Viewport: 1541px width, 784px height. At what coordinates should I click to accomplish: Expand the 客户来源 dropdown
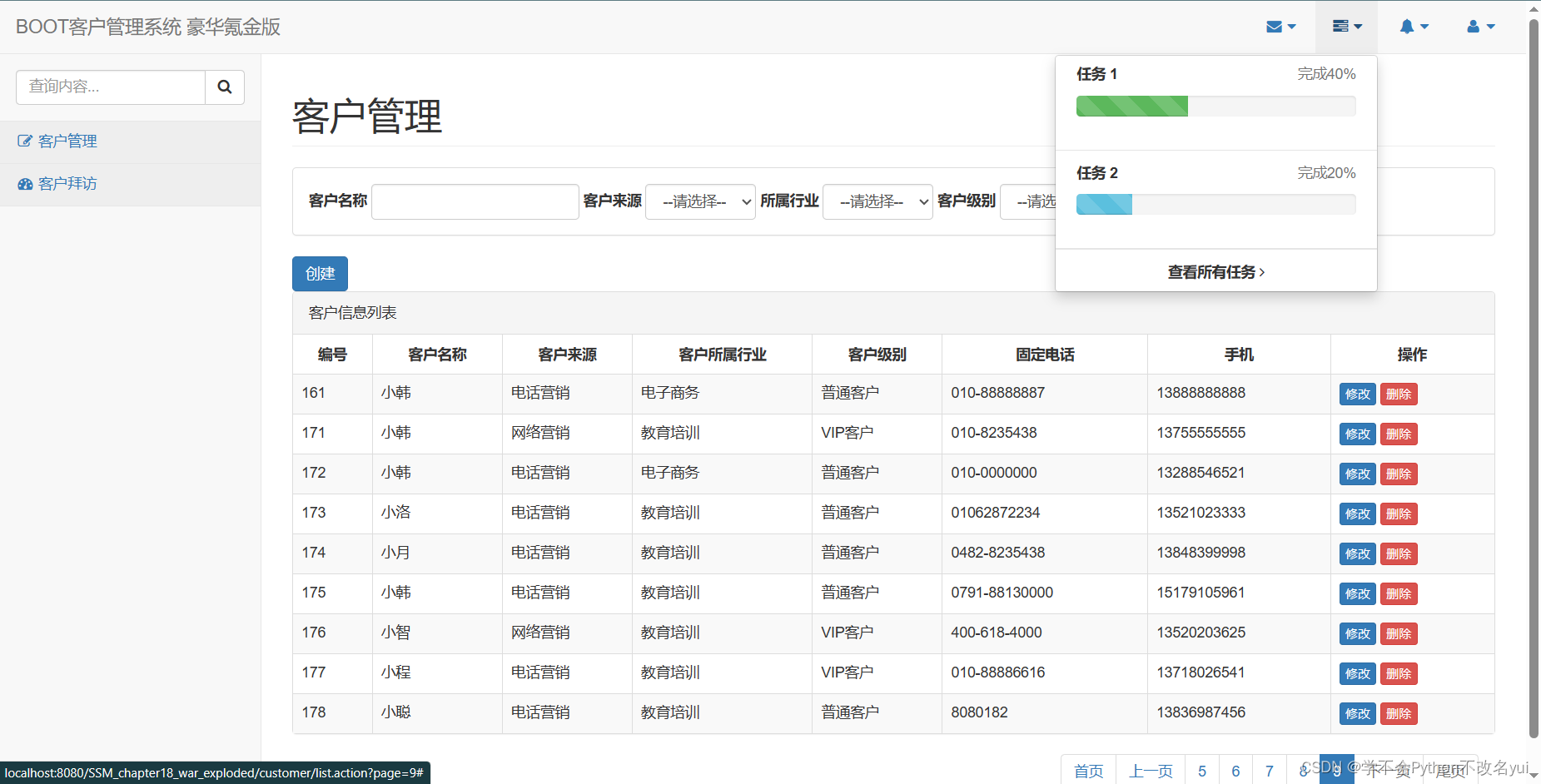pos(700,201)
